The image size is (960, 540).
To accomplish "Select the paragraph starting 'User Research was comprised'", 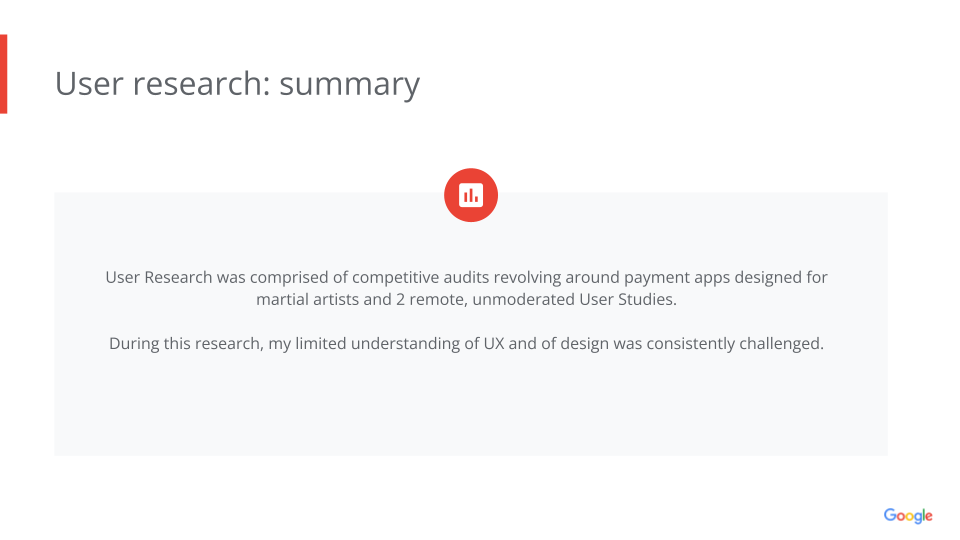I will (x=467, y=288).
